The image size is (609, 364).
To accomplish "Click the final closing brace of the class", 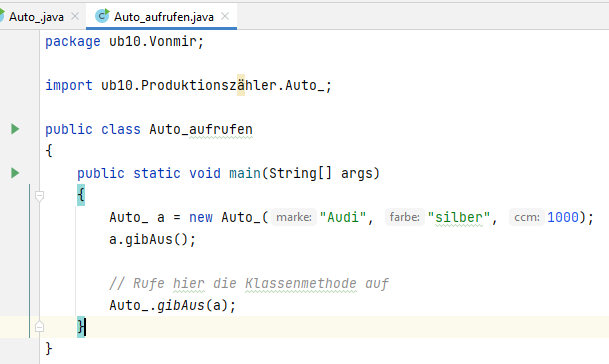I will 49,348.
